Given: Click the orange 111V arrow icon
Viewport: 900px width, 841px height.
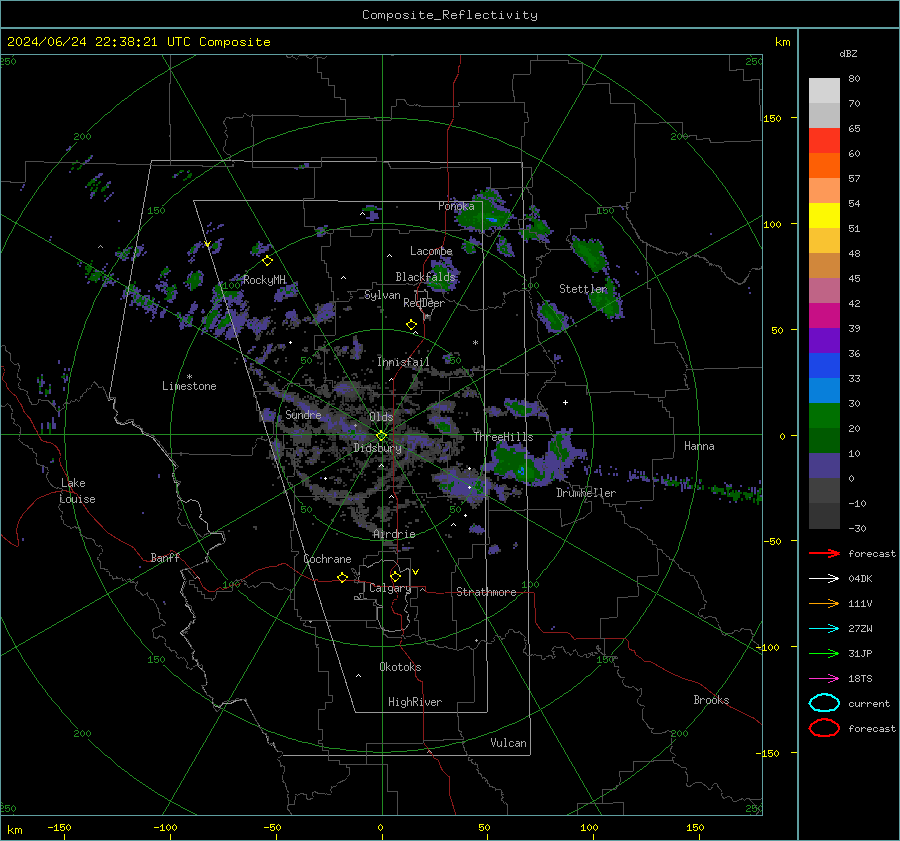Looking at the screenshot, I should pyautogui.click(x=824, y=603).
